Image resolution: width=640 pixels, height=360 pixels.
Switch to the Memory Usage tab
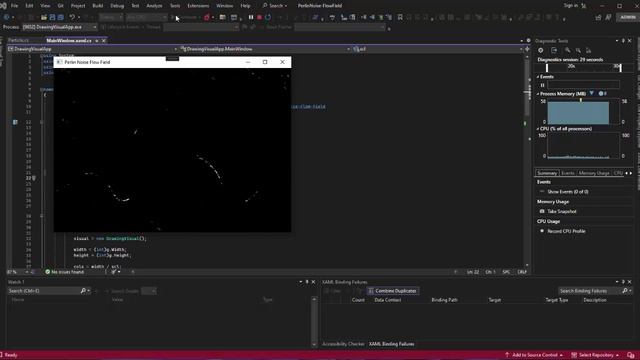[594, 173]
